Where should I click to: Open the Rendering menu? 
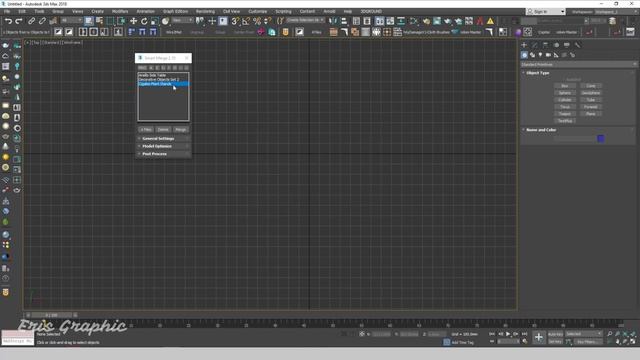tap(205, 11)
